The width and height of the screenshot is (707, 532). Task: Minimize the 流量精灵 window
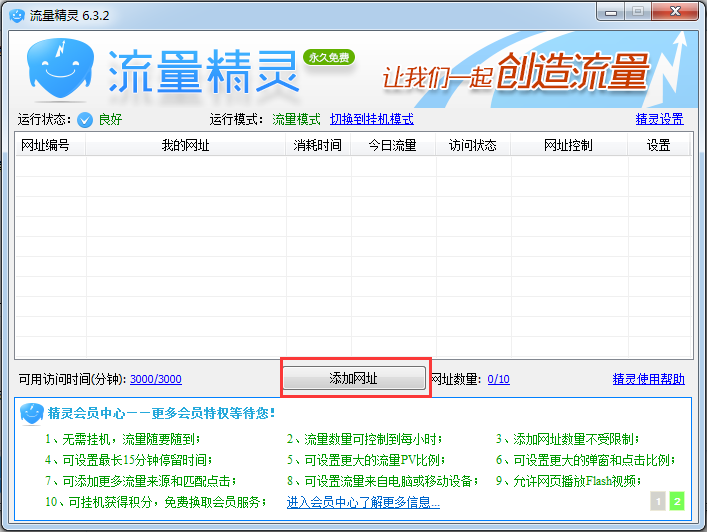point(611,12)
